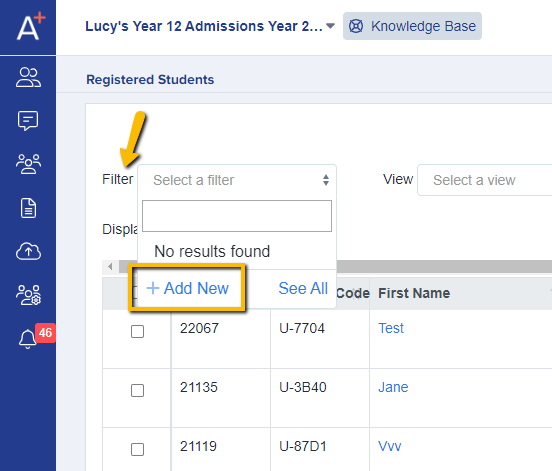The height and width of the screenshot is (471, 552).
Task: Open the cloud upload icon in sidebar
Action: tap(28, 251)
